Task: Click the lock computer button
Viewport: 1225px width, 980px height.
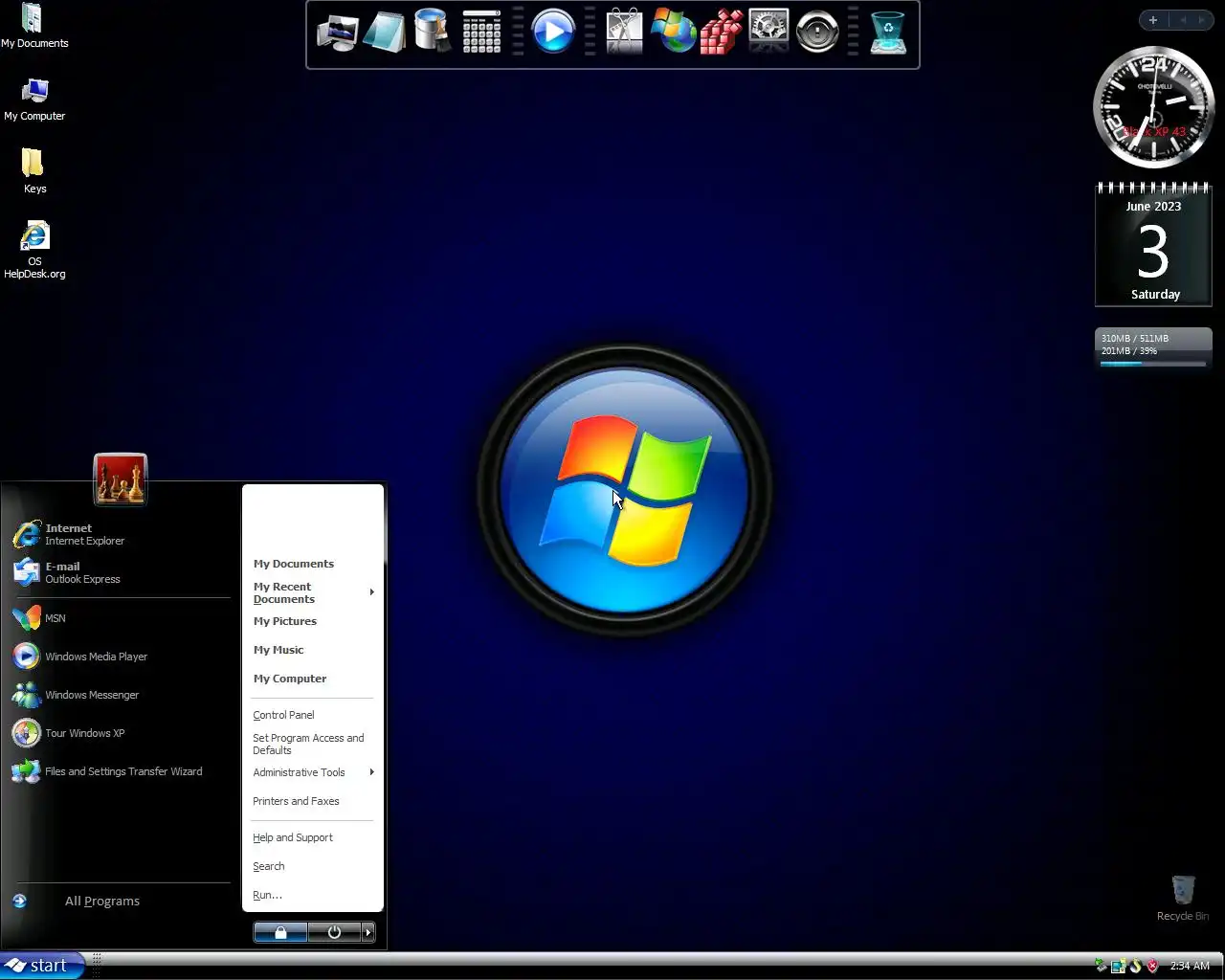Action: click(280, 932)
